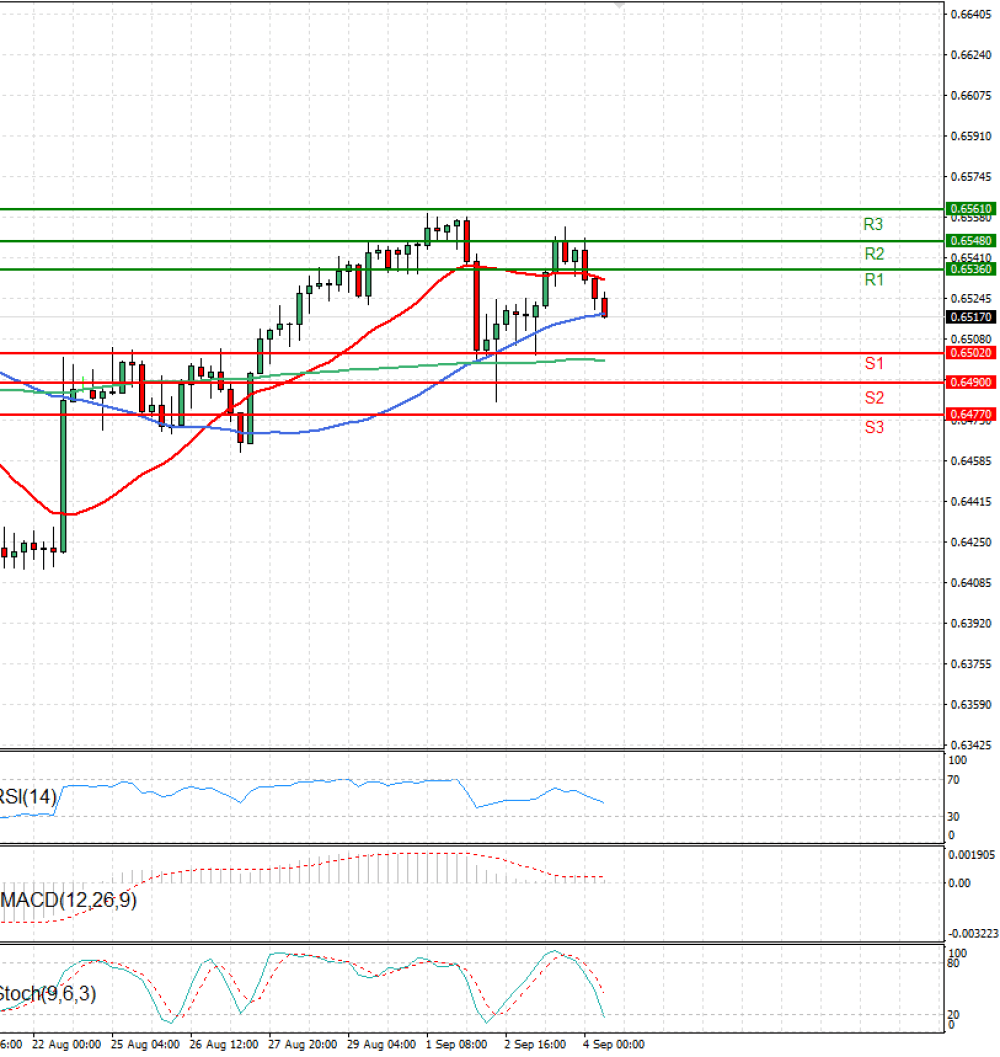Image resolution: width=1000 pixels, height=1057 pixels.
Task: Click the Stoch(9,6,3) indicator label
Action: point(47,994)
